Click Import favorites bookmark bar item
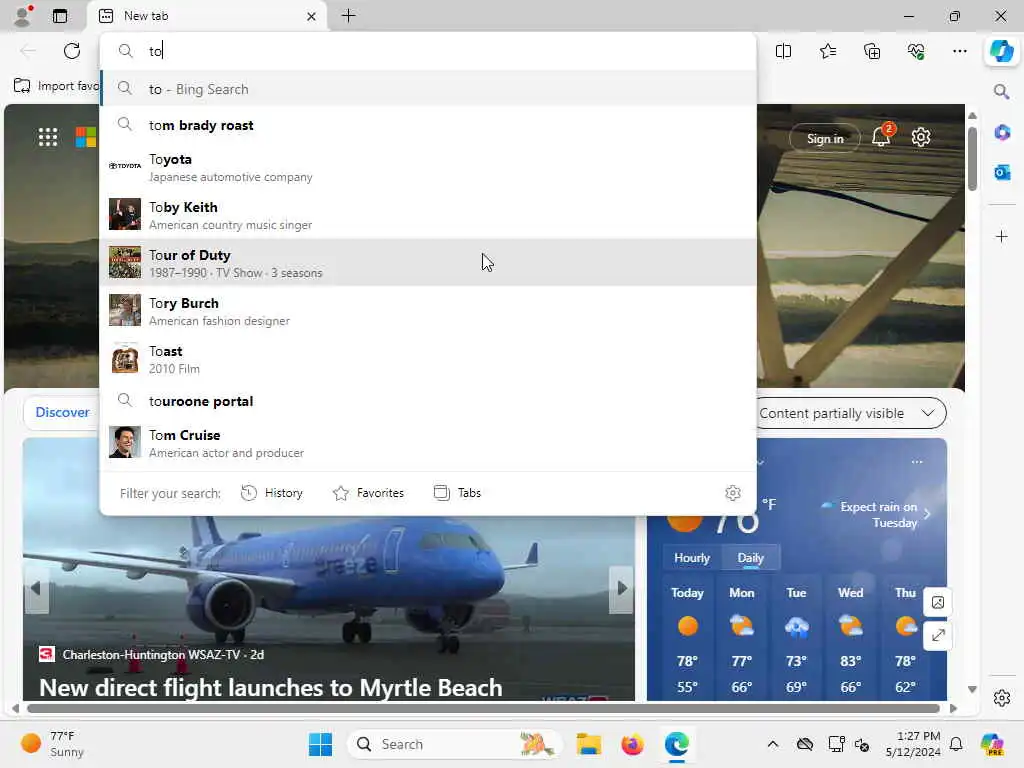Image resolution: width=1024 pixels, height=768 pixels. click(x=56, y=86)
